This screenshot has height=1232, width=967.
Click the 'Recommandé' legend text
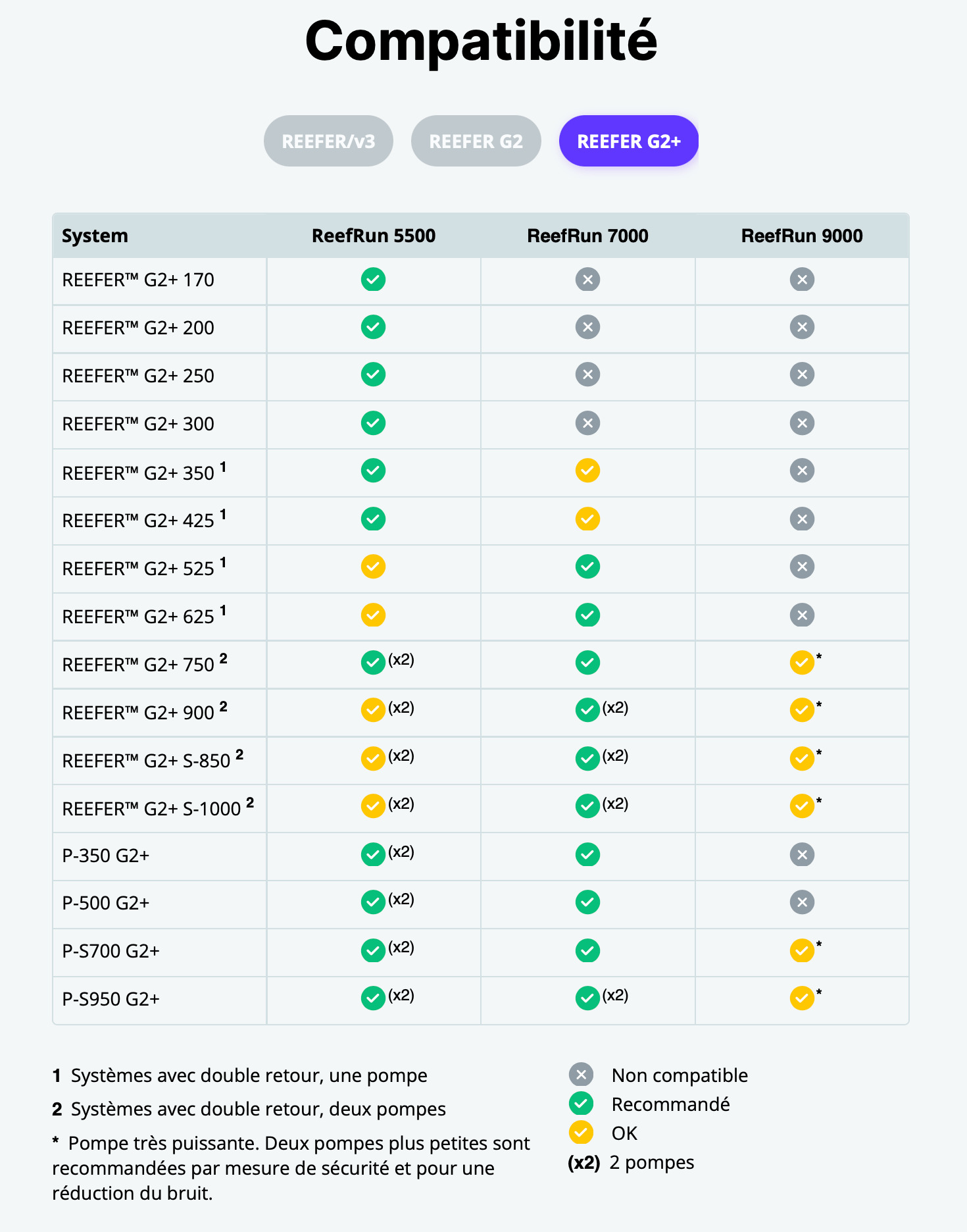click(x=670, y=1104)
